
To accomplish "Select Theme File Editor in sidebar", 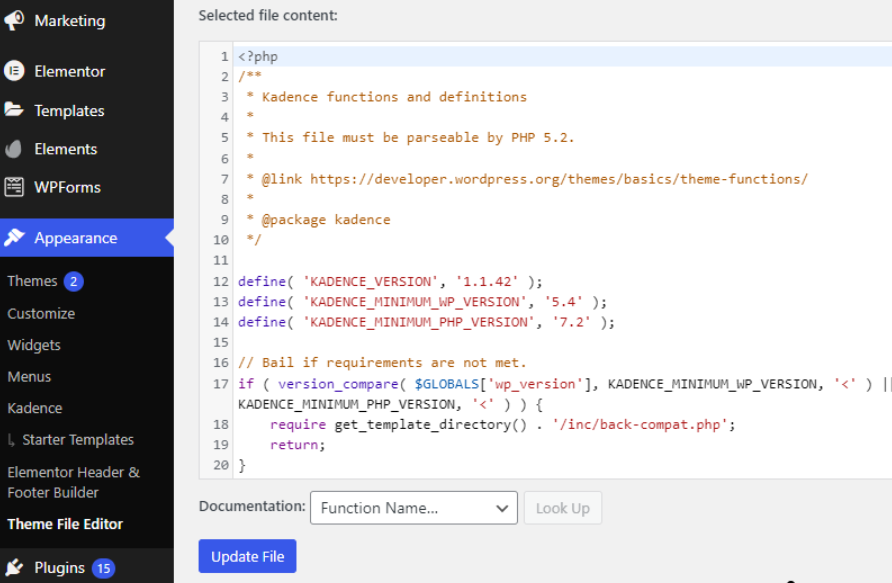I will (x=65, y=524).
